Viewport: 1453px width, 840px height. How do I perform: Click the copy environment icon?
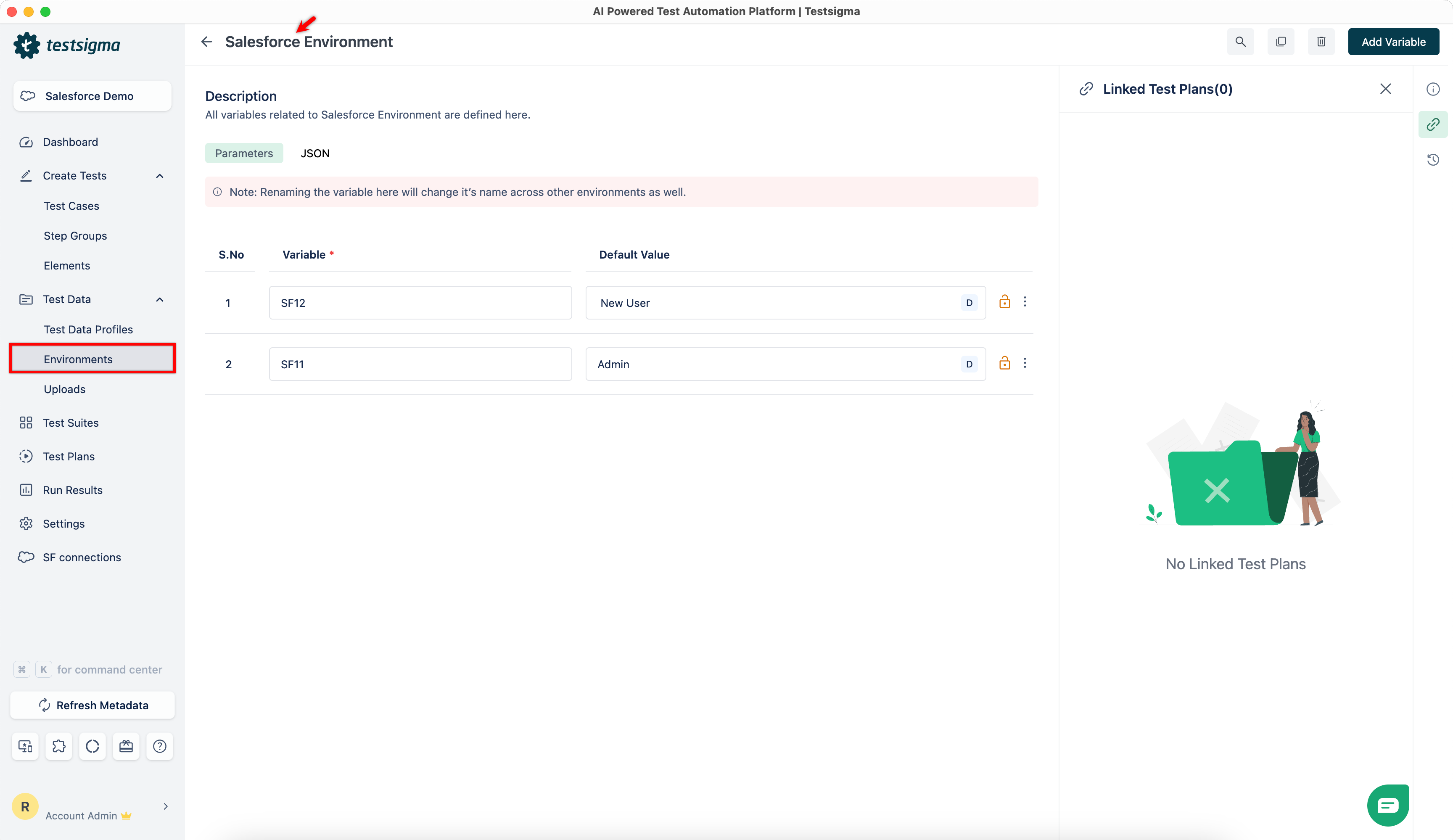pos(1281,42)
